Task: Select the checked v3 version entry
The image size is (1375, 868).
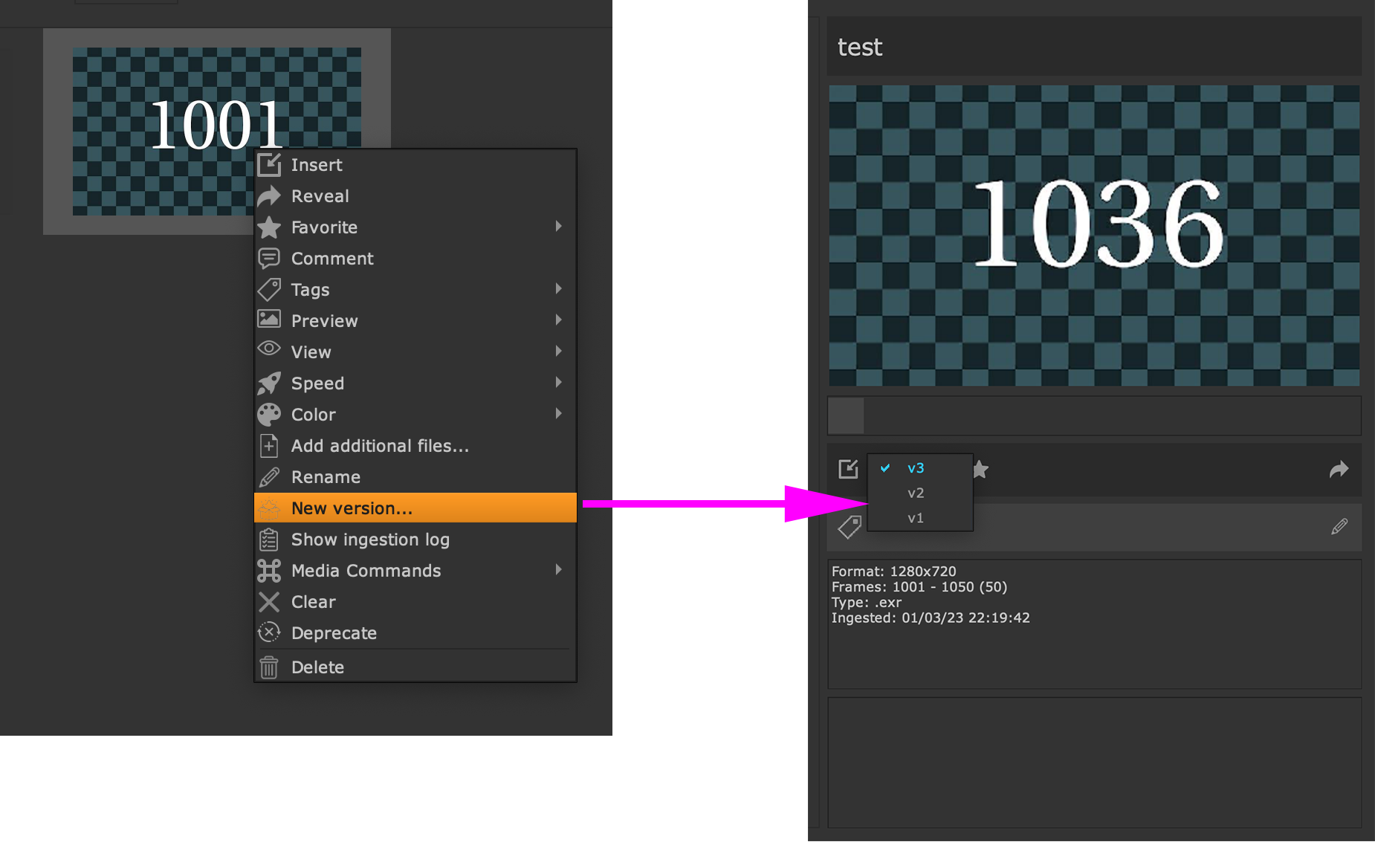Action: [x=916, y=468]
